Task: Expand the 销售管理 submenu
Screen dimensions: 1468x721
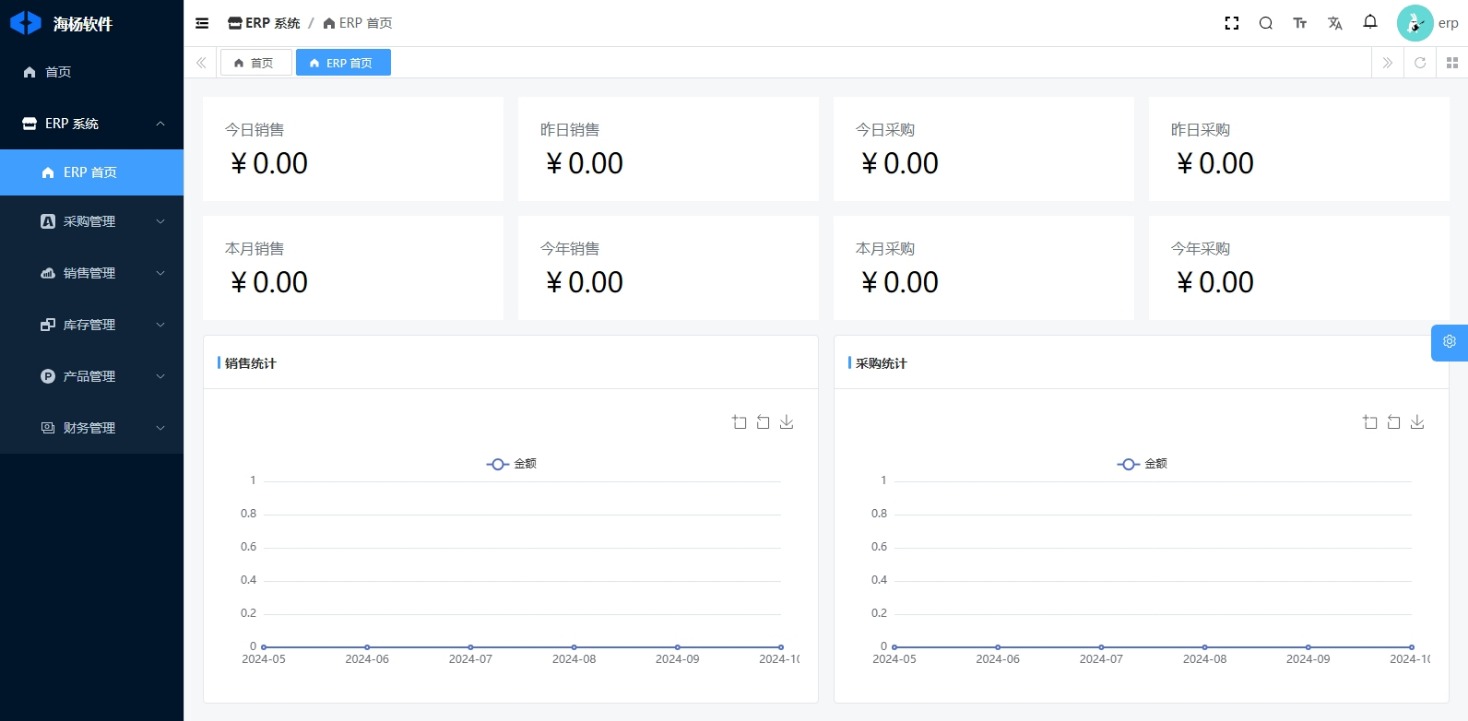Action: tap(91, 273)
